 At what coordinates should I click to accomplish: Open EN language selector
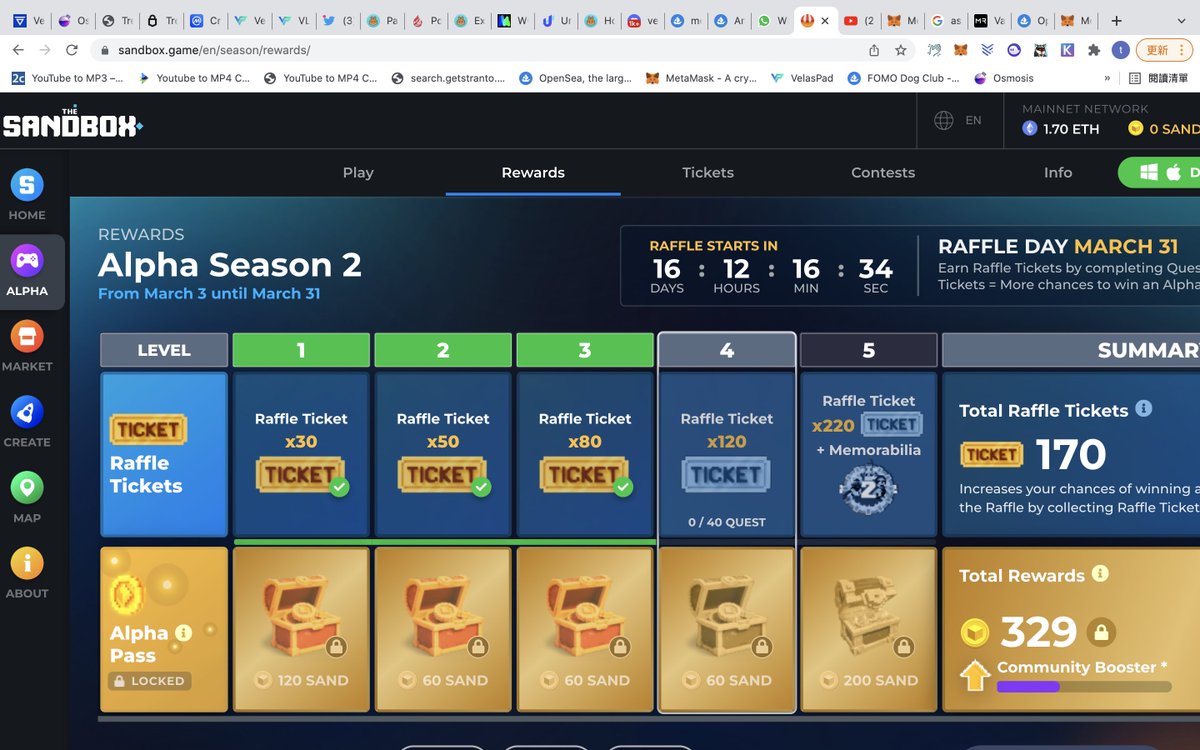(x=973, y=120)
